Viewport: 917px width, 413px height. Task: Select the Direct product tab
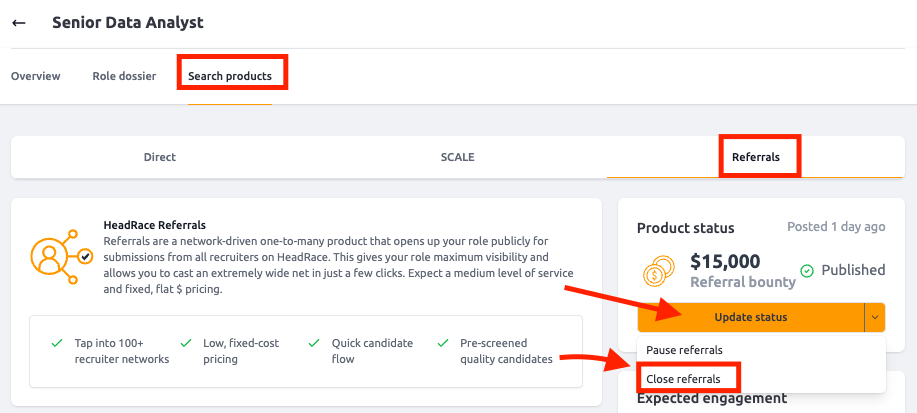point(160,157)
